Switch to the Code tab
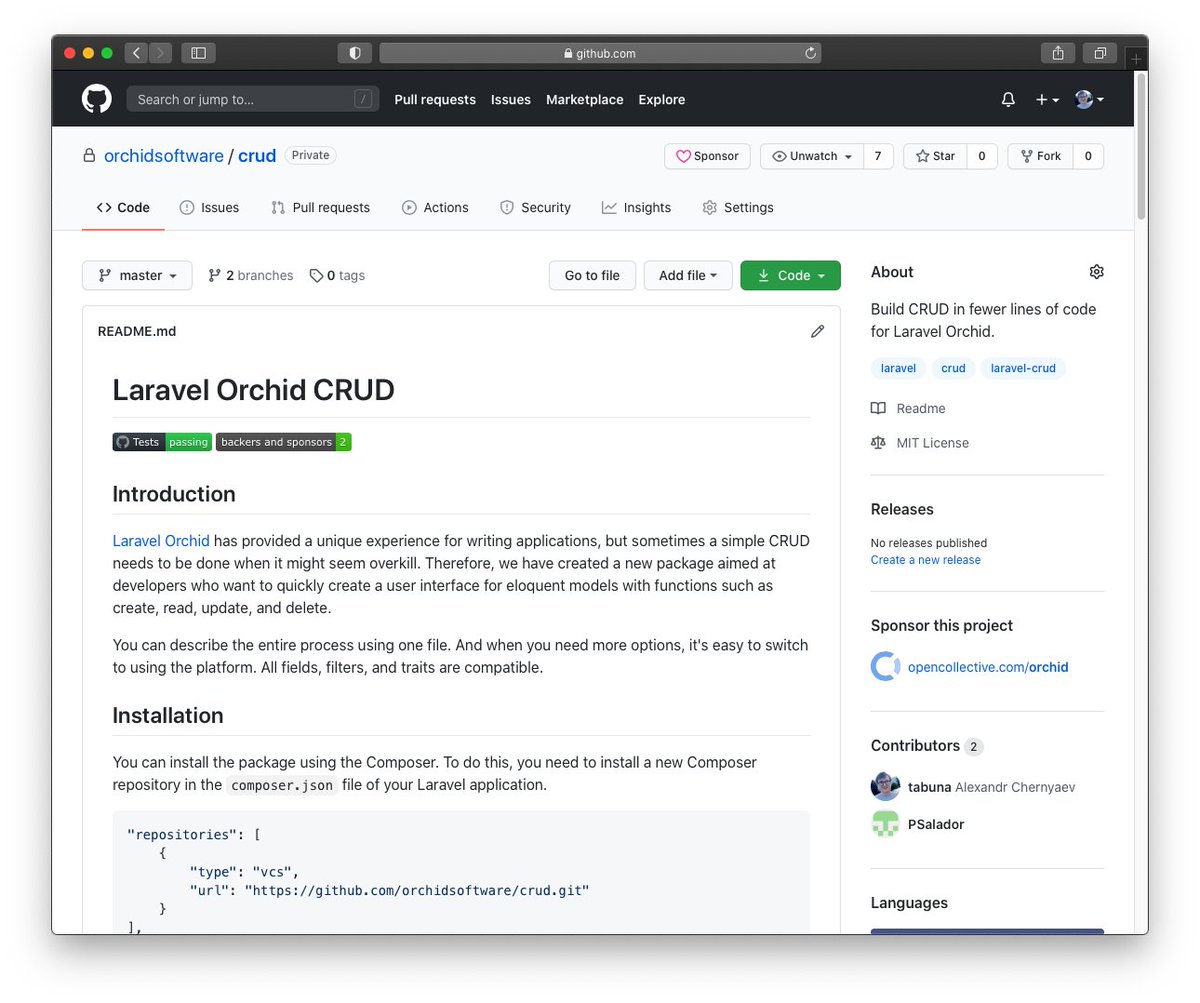The image size is (1200, 1003). click(x=123, y=207)
